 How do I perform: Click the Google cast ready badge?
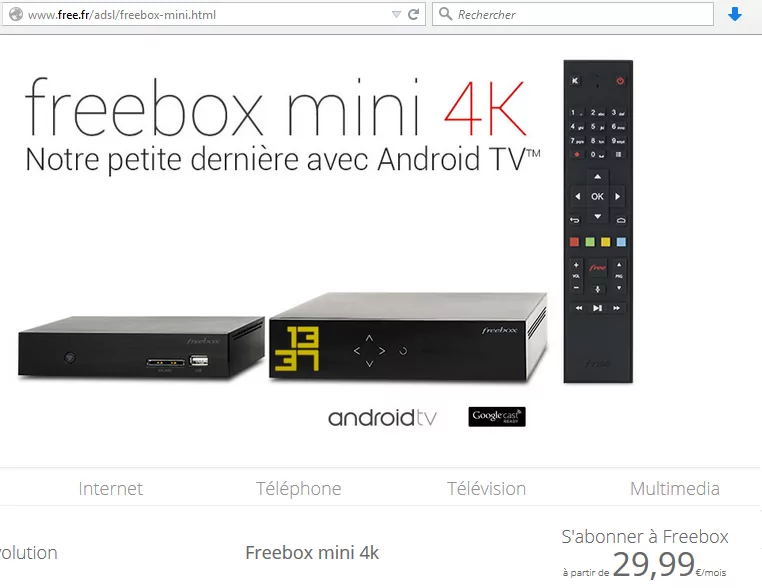click(x=497, y=416)
